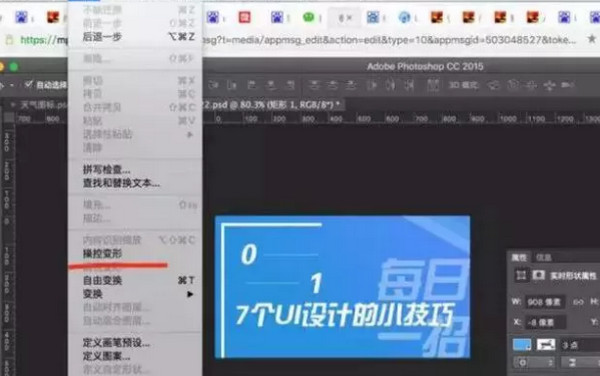
Task: Switch to the 天气图标.psd document tab
Action: [x=40, y=105]
